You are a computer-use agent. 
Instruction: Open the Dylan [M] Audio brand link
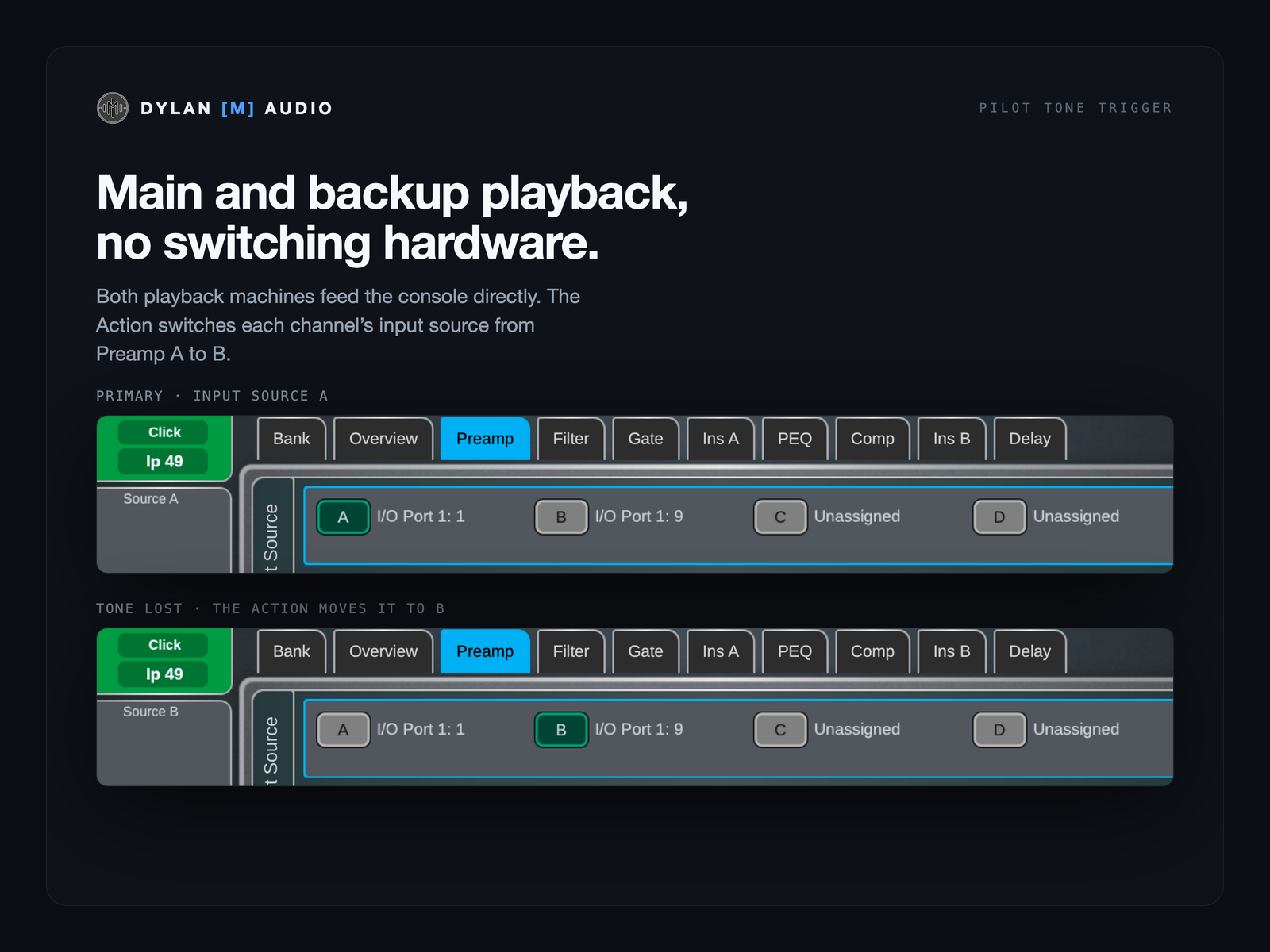coord(214,108)
